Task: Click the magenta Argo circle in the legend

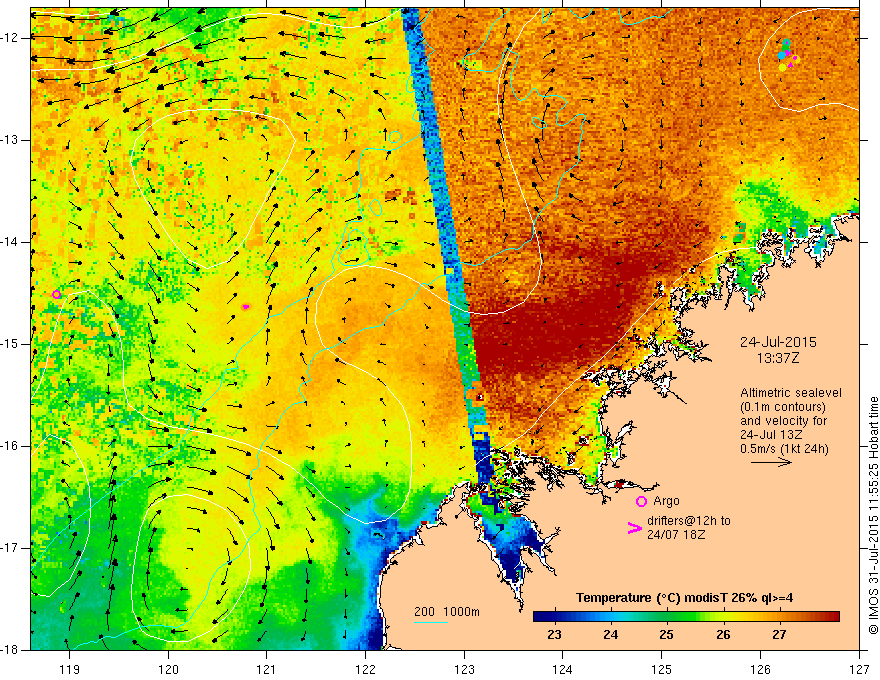Action: click(x=641, y=501)
